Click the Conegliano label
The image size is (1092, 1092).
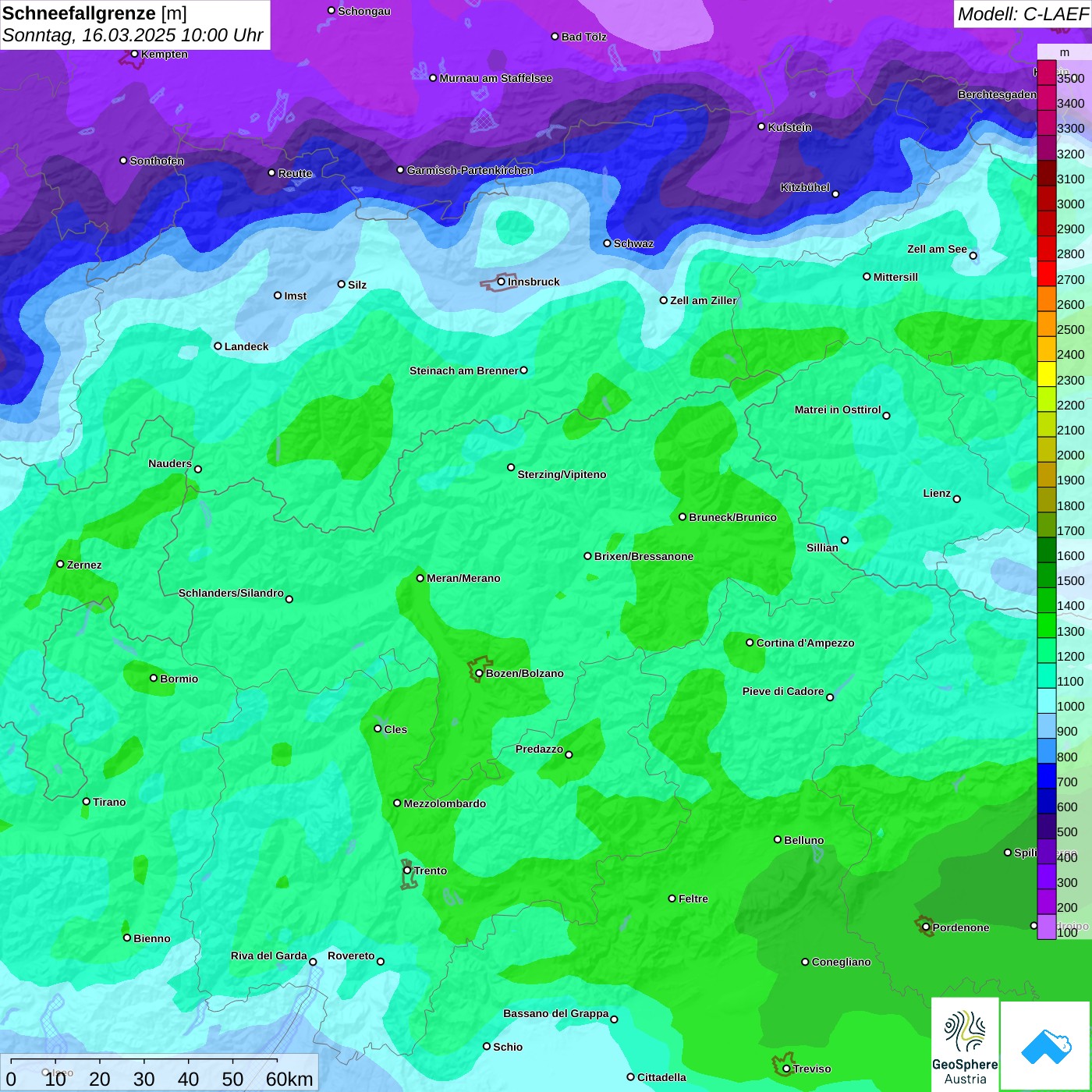841,962
